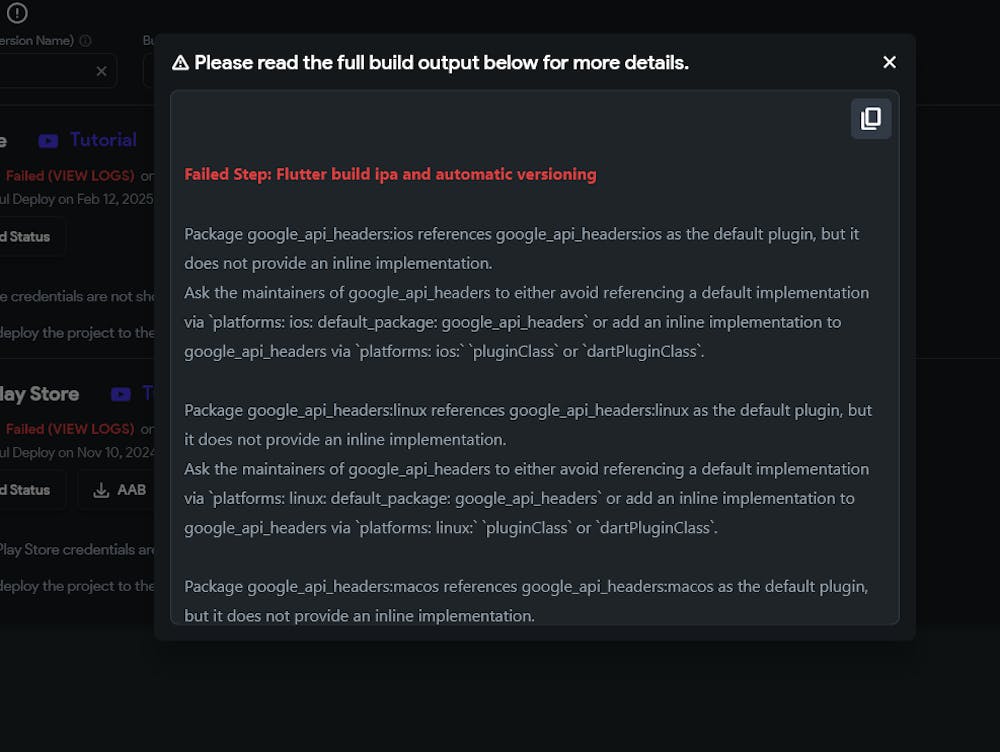View logs for the failed Play Store deploy
This screenshot has width=1000, height=752.
click(x=70, y=429)
